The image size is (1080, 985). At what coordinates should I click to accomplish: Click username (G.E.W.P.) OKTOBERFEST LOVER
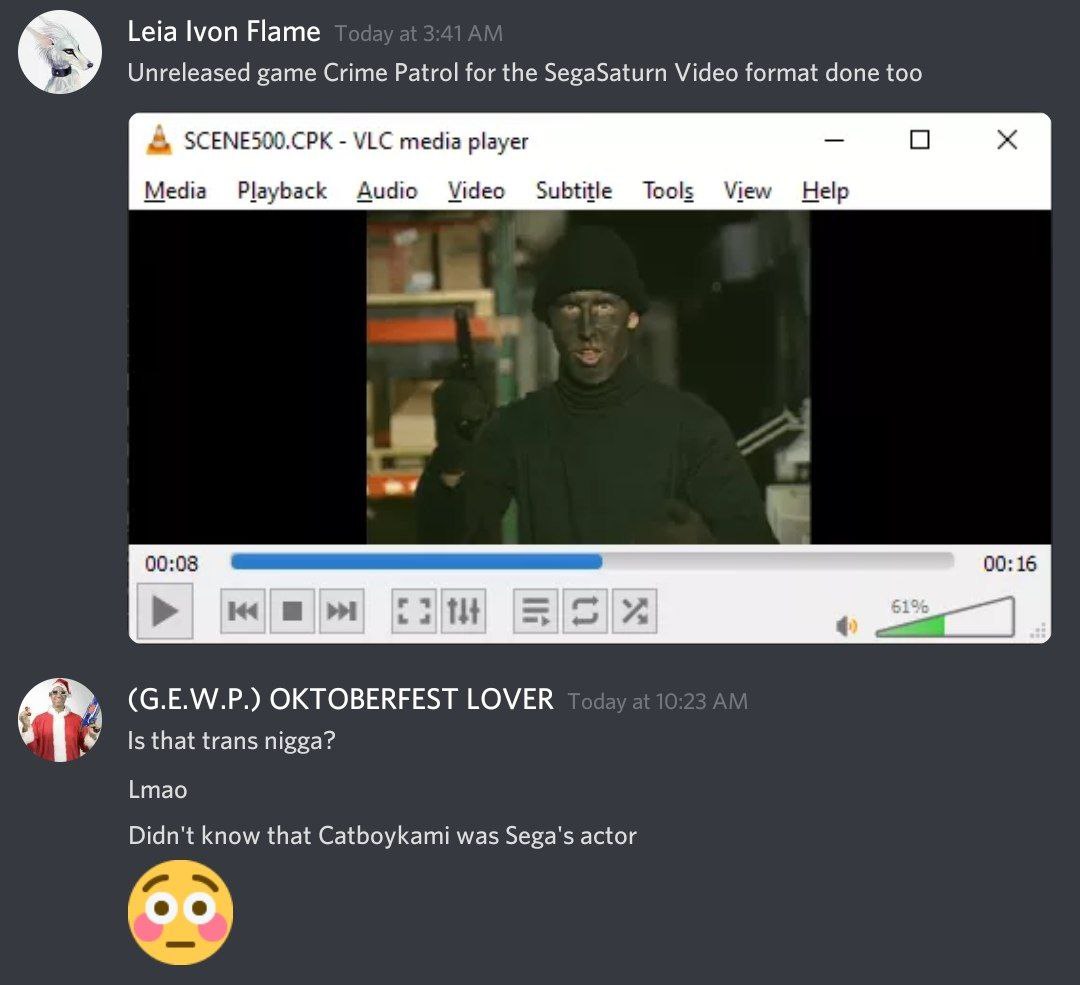click(341, 699)
